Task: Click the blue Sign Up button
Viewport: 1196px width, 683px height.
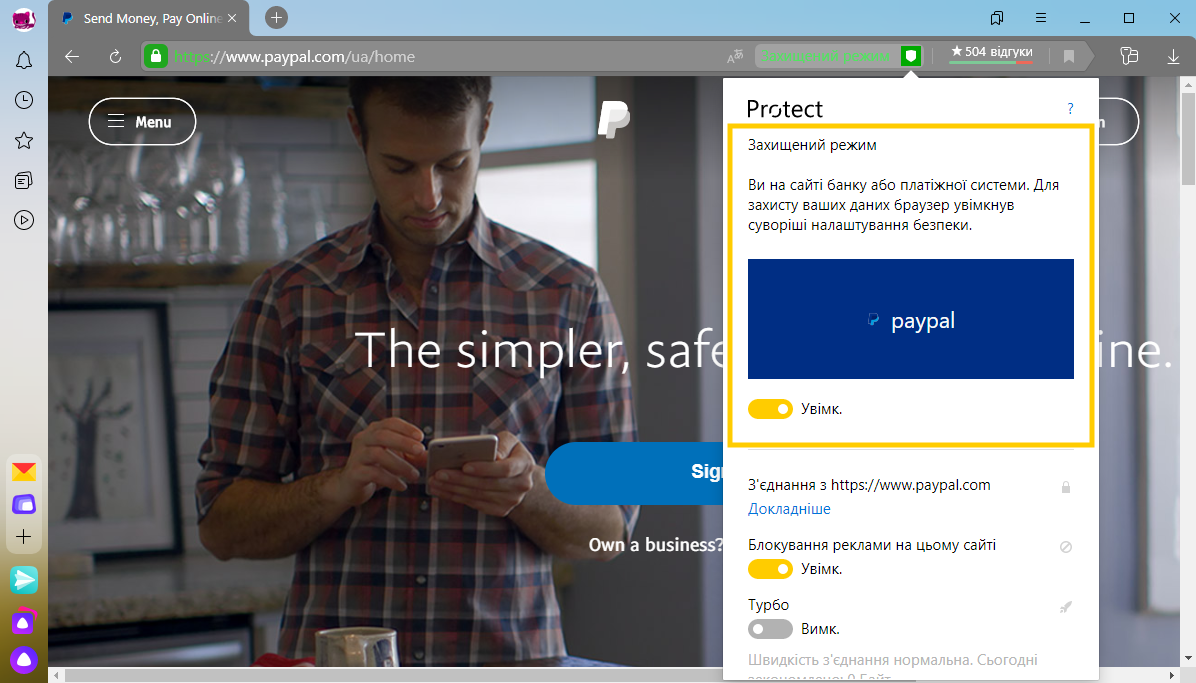Action: 635,472
